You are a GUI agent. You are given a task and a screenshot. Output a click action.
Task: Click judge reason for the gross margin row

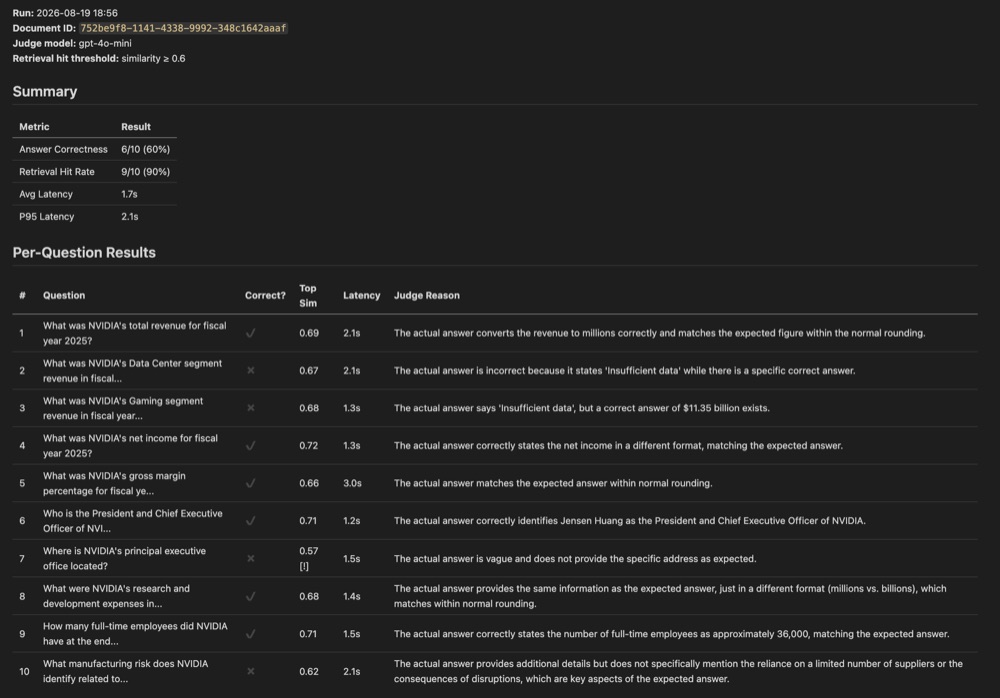(553, 483)
